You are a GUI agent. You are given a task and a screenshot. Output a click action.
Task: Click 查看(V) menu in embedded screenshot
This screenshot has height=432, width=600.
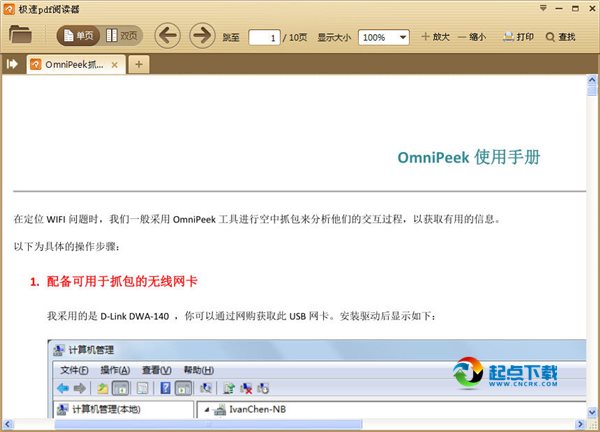(157, 370)
